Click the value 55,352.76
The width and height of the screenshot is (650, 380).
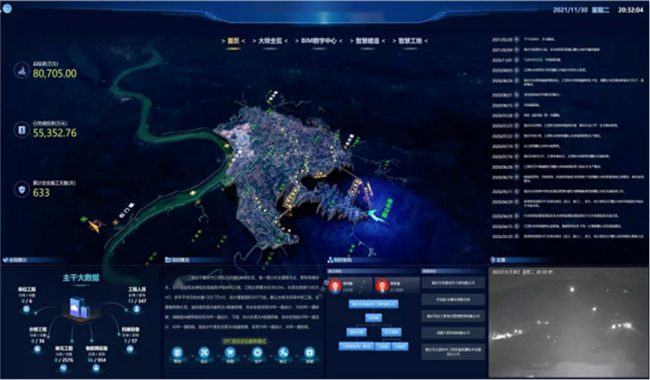55,133
